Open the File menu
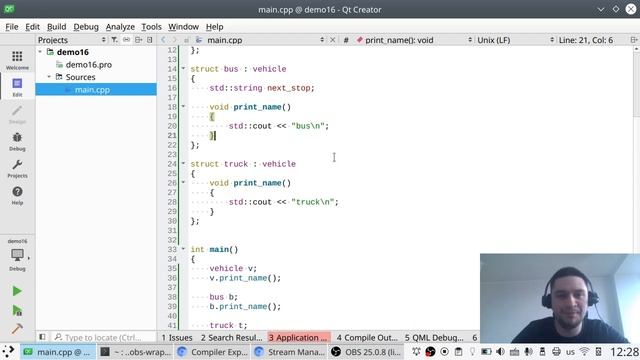This screenshot has height=360, width=640. [x=11, y=27]
